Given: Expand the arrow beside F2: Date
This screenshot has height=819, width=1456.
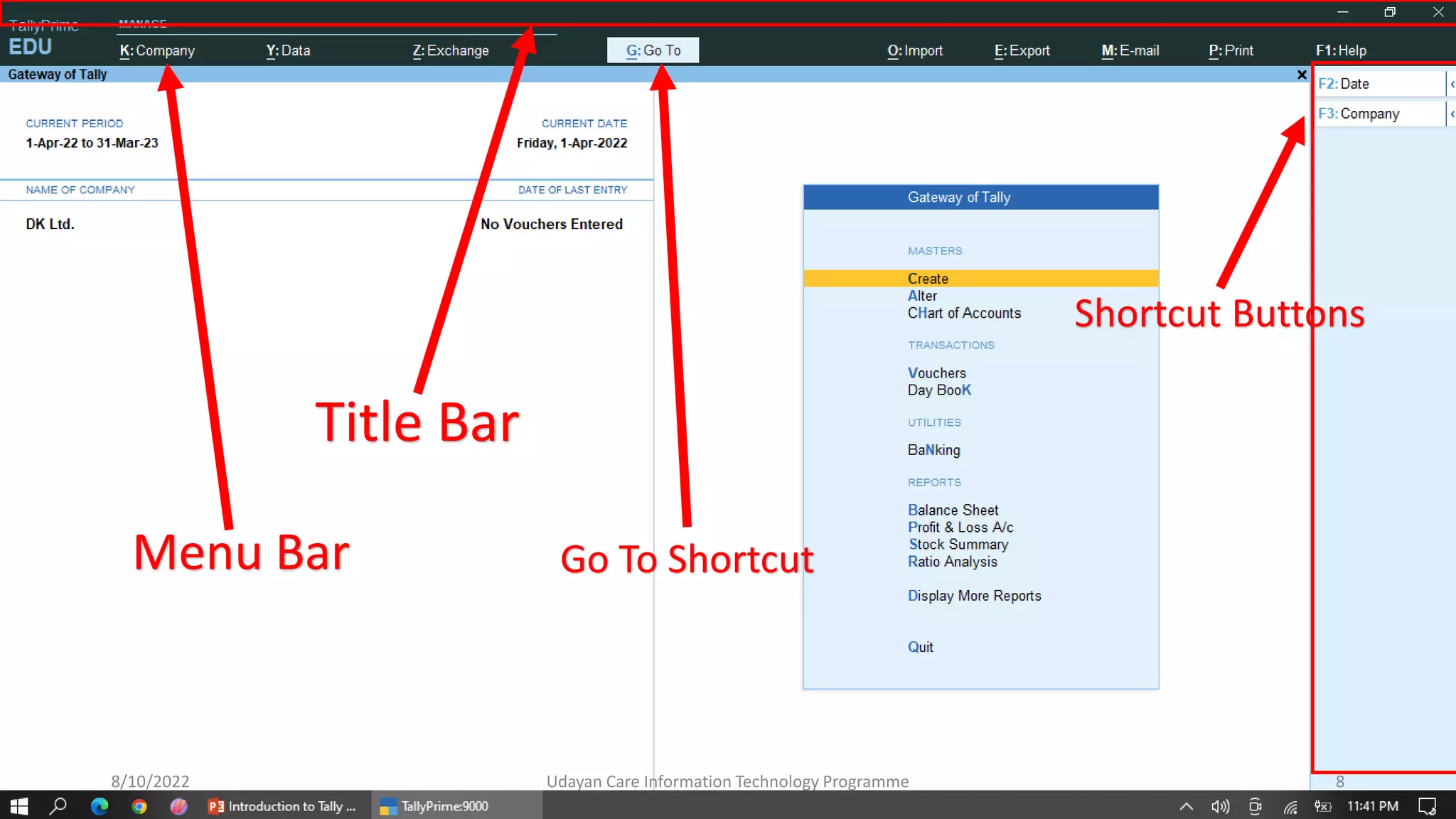Looking at the screenshot, I should (1451, 84).
